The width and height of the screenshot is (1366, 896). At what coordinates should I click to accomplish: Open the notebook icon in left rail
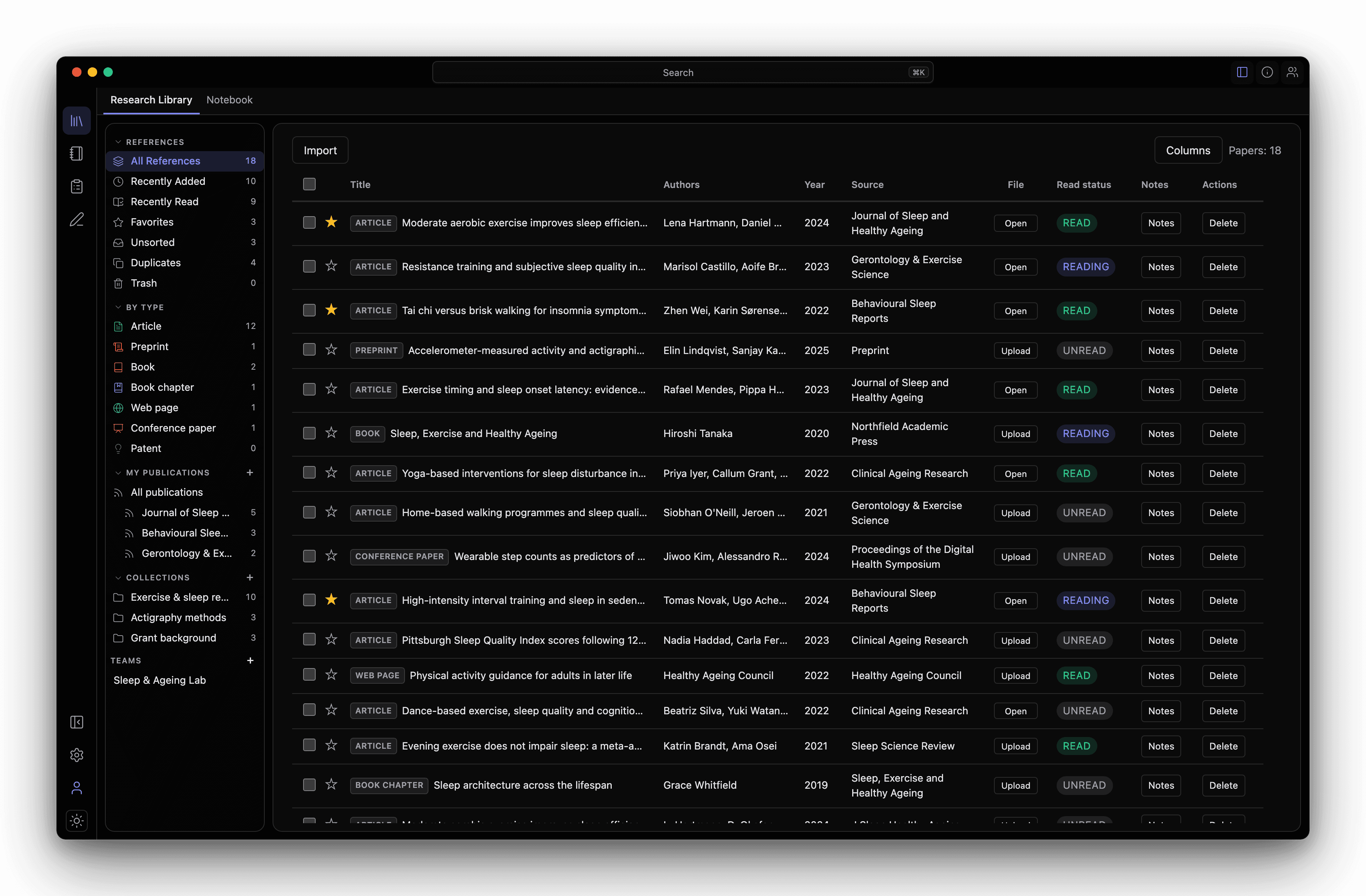pos(76,153)
